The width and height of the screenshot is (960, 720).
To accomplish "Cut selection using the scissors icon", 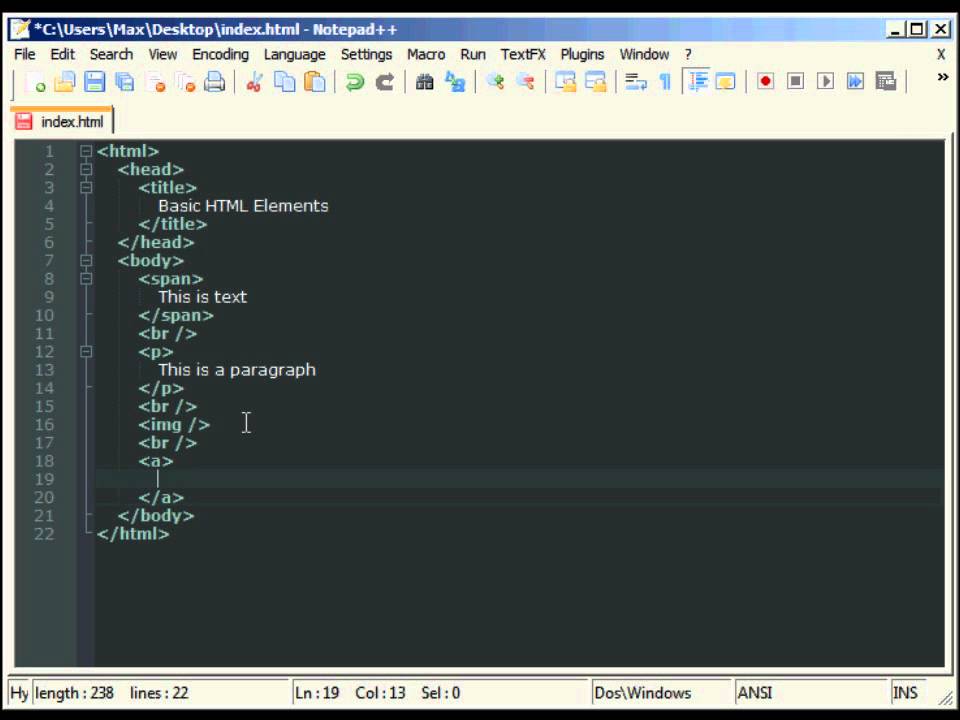I will [255, 82].
